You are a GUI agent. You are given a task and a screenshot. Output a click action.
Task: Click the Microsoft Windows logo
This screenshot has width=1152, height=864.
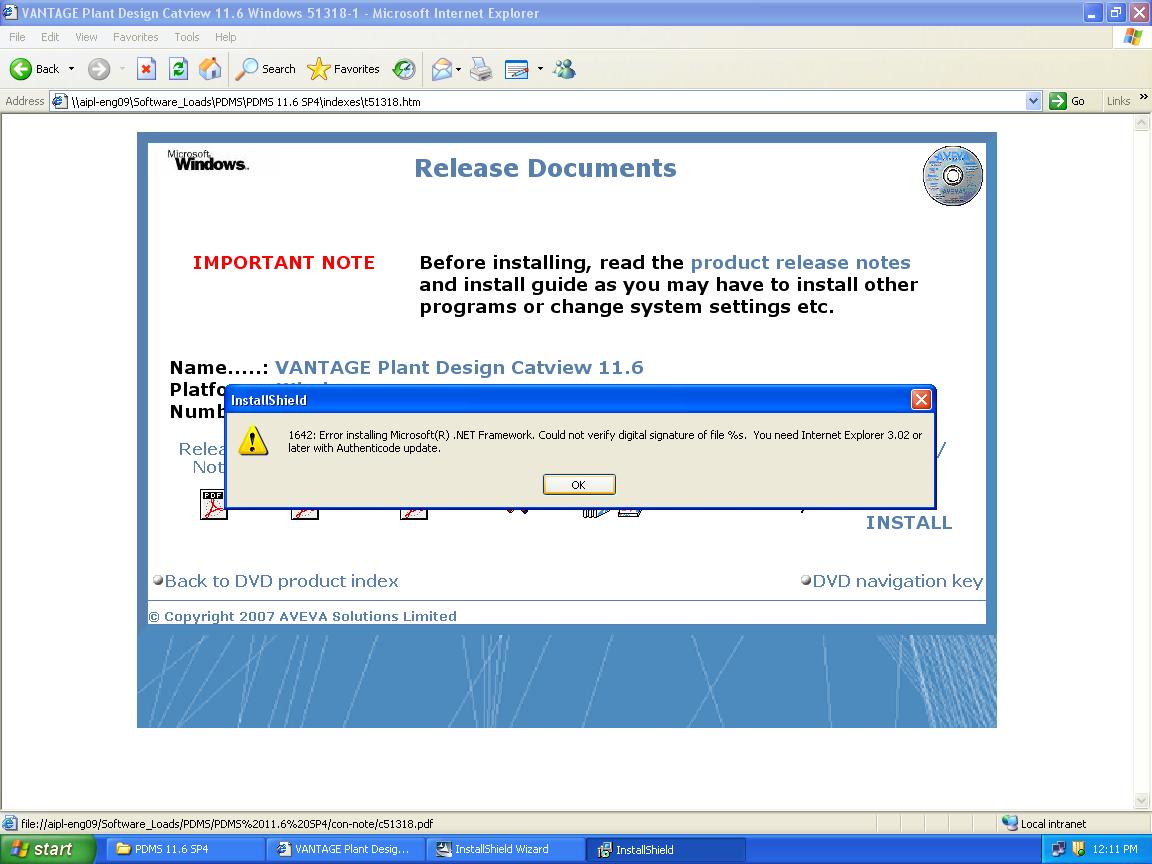(208, 160)
